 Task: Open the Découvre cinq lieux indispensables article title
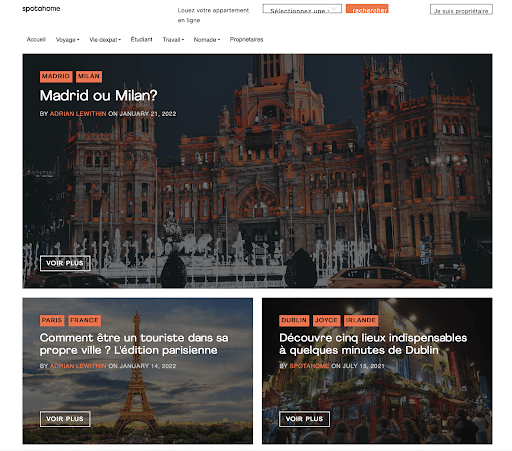point(373,344)
